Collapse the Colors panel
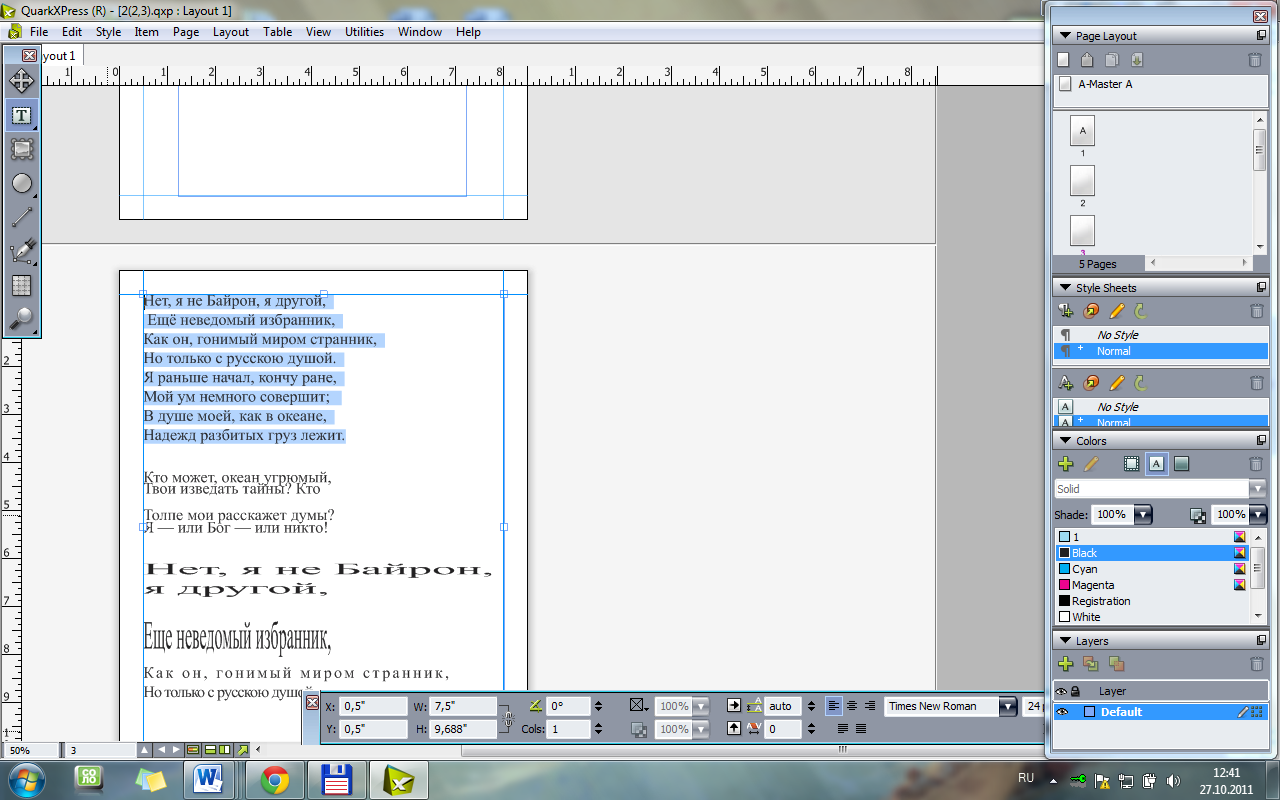The image size is (1280, 800). coord(1065,441)
